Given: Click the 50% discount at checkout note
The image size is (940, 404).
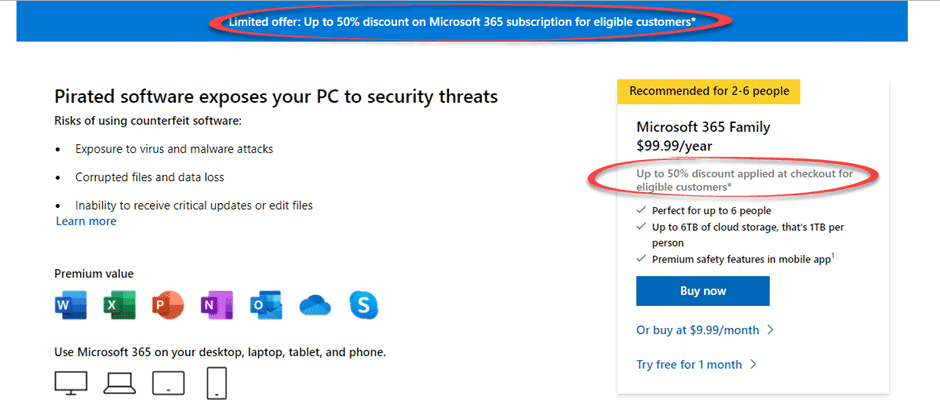Looking at the screenshot, I should click(744, 179).
